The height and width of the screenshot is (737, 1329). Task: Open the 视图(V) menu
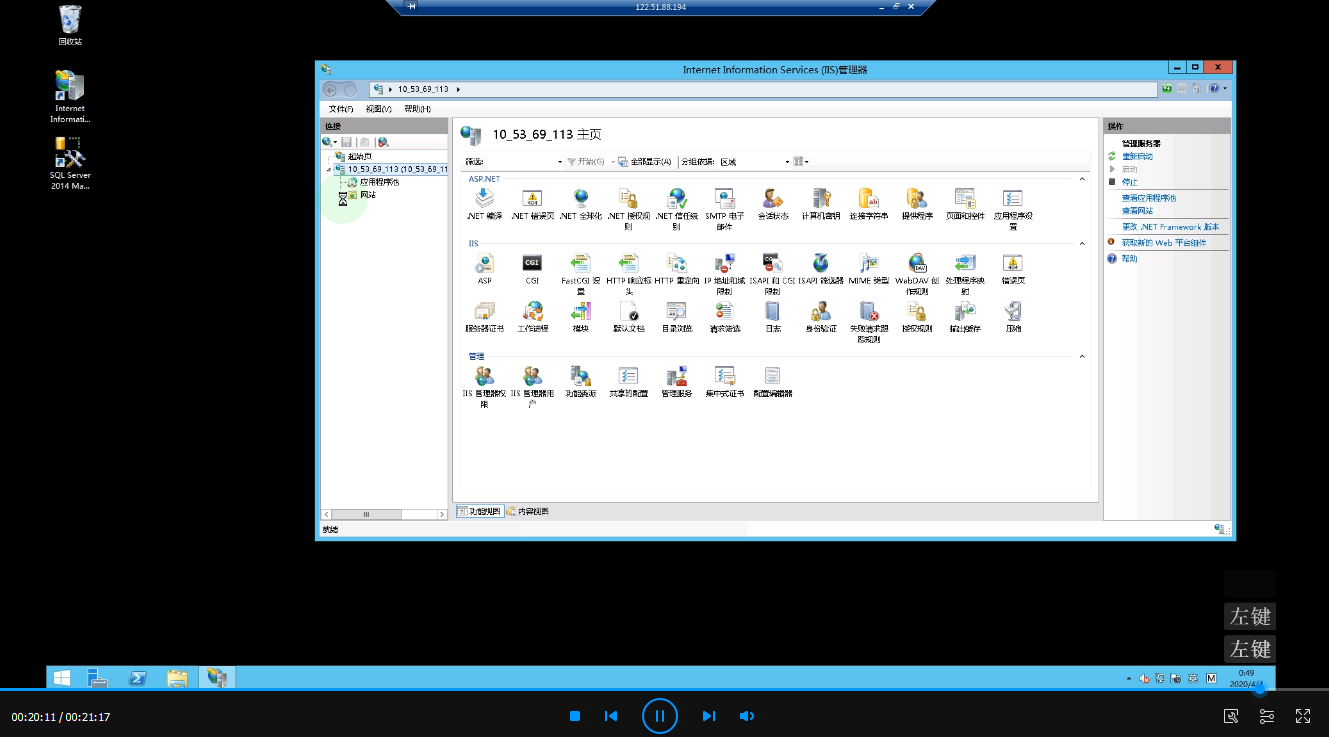click(379, 109)
